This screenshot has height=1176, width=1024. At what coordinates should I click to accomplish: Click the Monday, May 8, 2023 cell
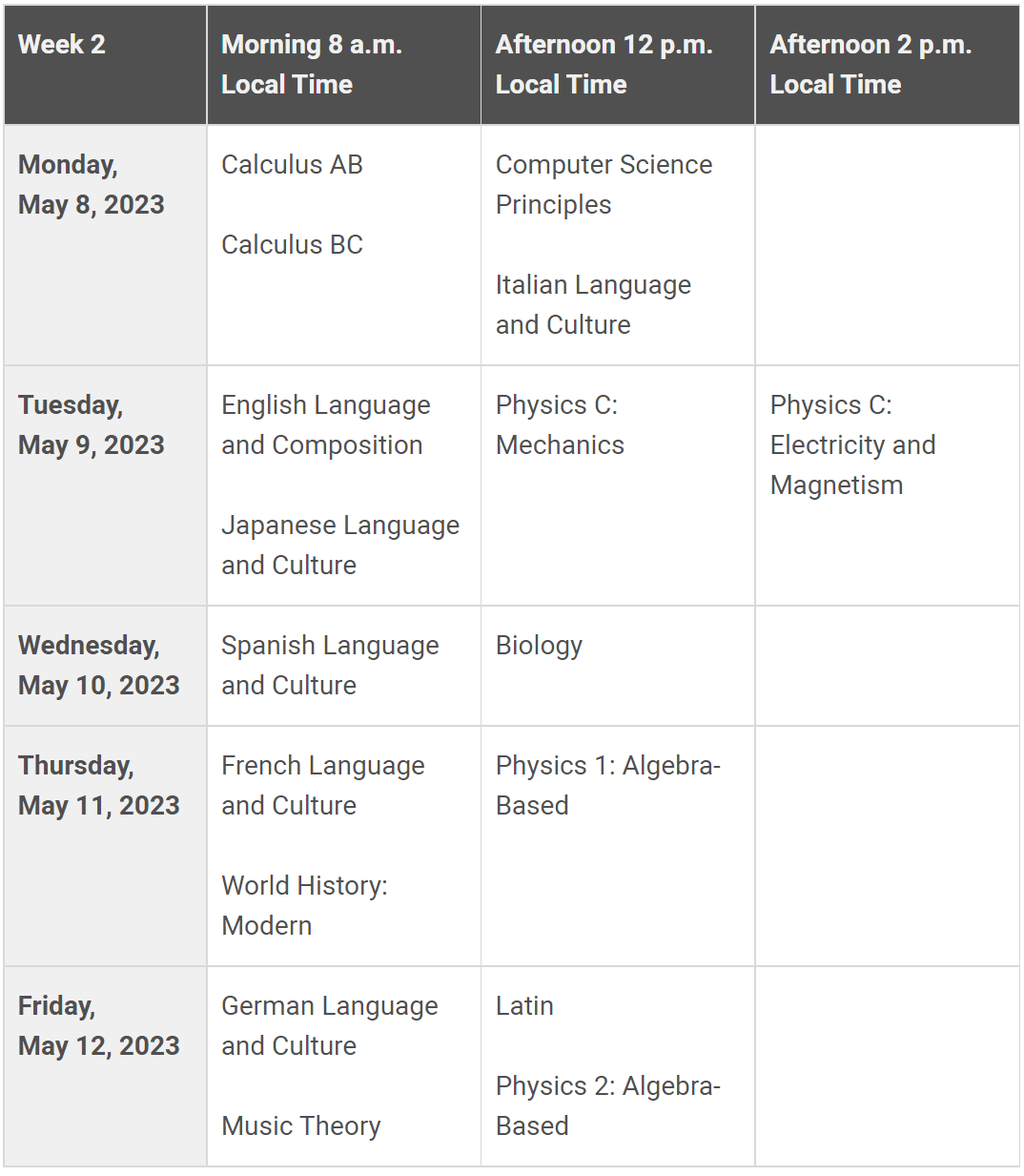105,245
